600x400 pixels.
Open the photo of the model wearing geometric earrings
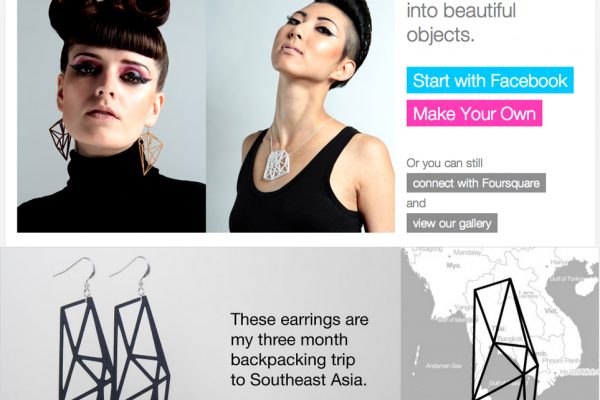click(x=111, y=116)
